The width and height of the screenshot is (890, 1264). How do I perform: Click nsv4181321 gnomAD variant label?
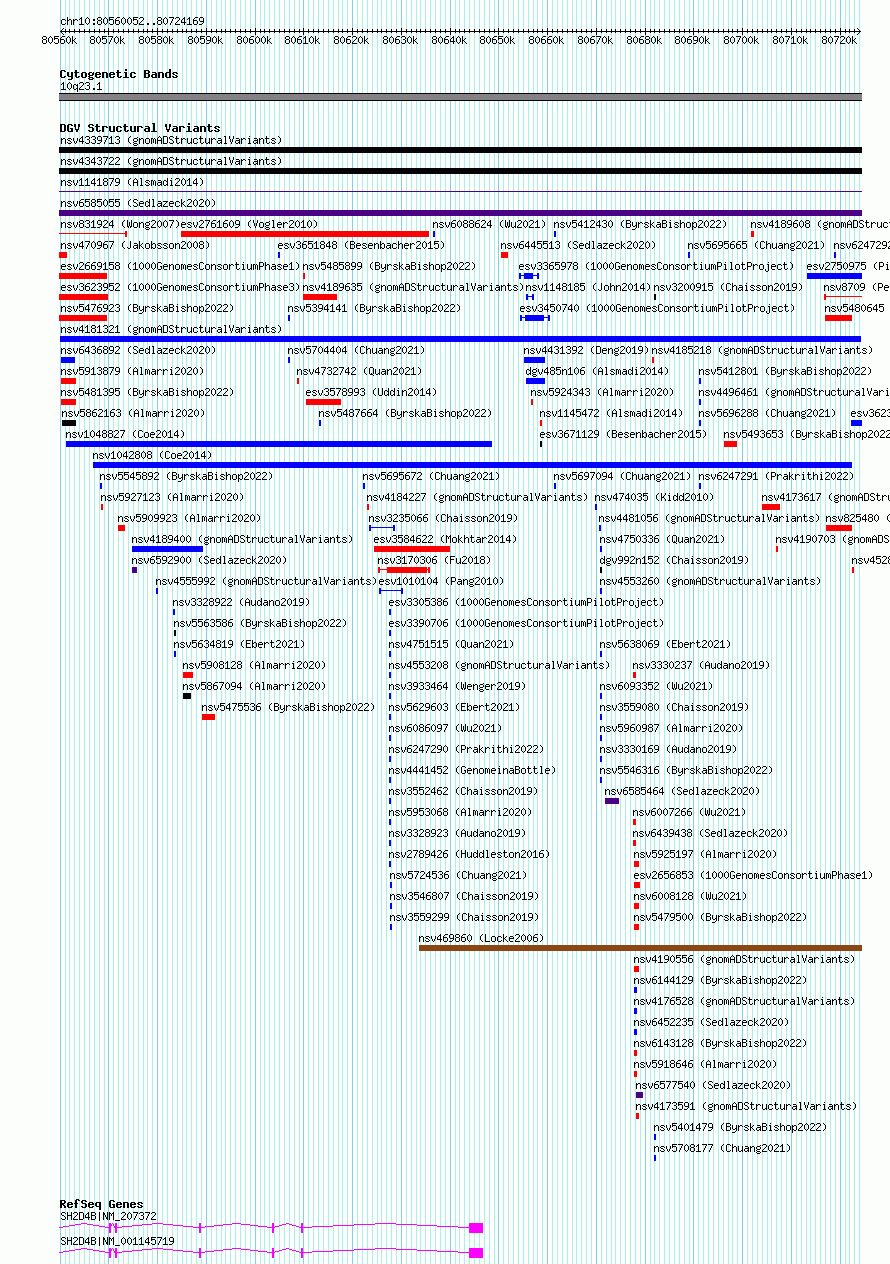click(171, 329)
